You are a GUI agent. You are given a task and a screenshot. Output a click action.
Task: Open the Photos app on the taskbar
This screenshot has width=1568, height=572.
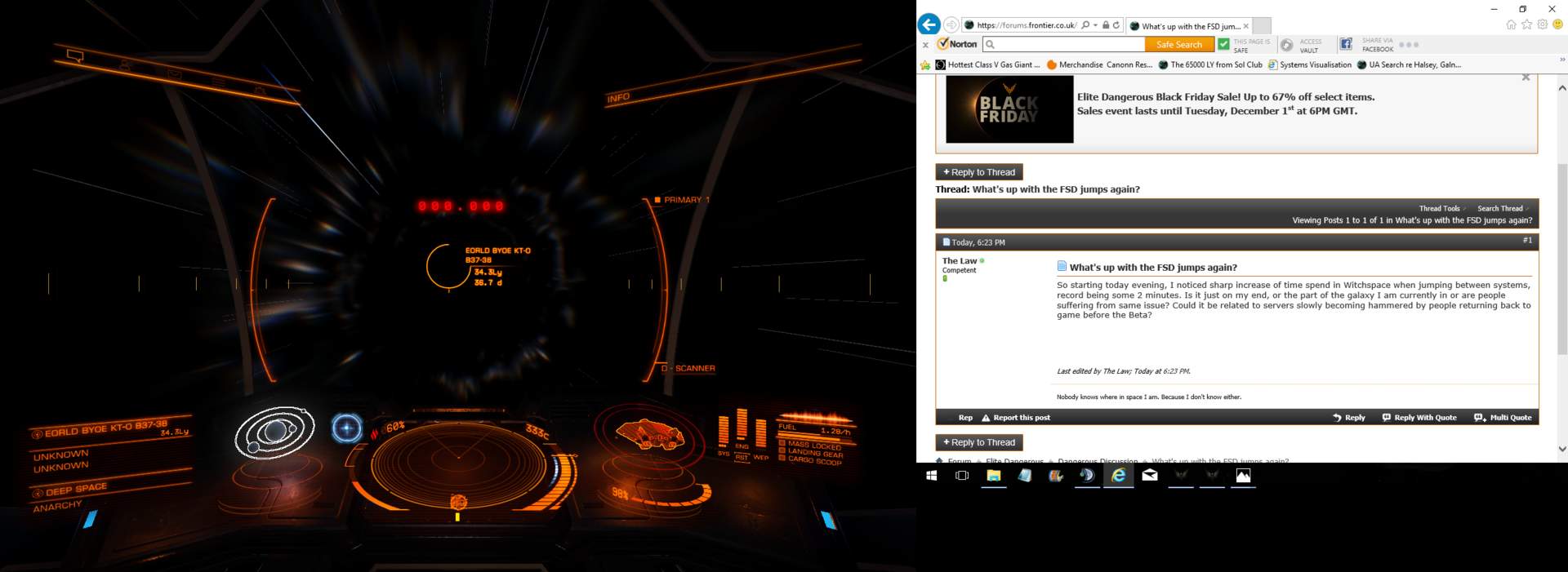click(x=1243, y=476)
